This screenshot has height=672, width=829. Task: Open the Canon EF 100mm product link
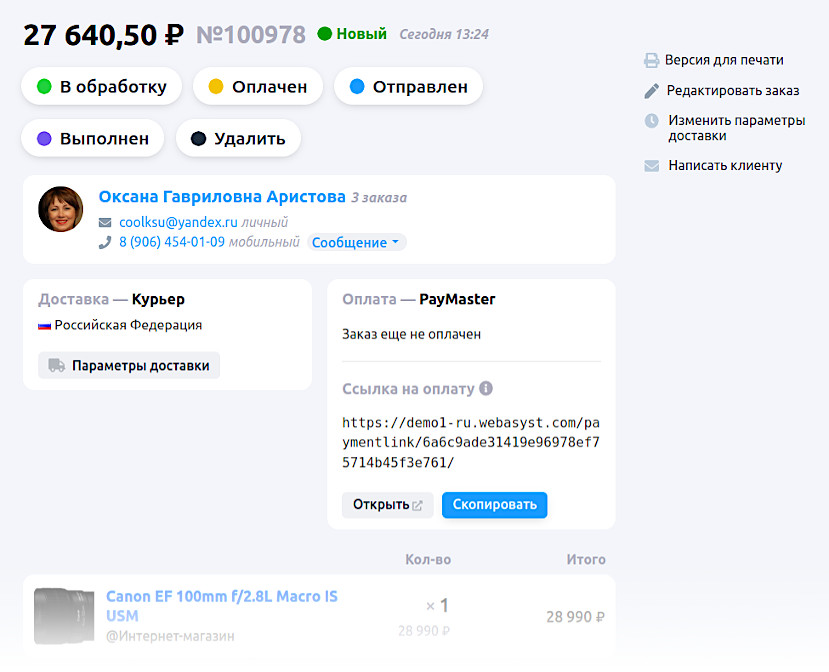point(221,595)
